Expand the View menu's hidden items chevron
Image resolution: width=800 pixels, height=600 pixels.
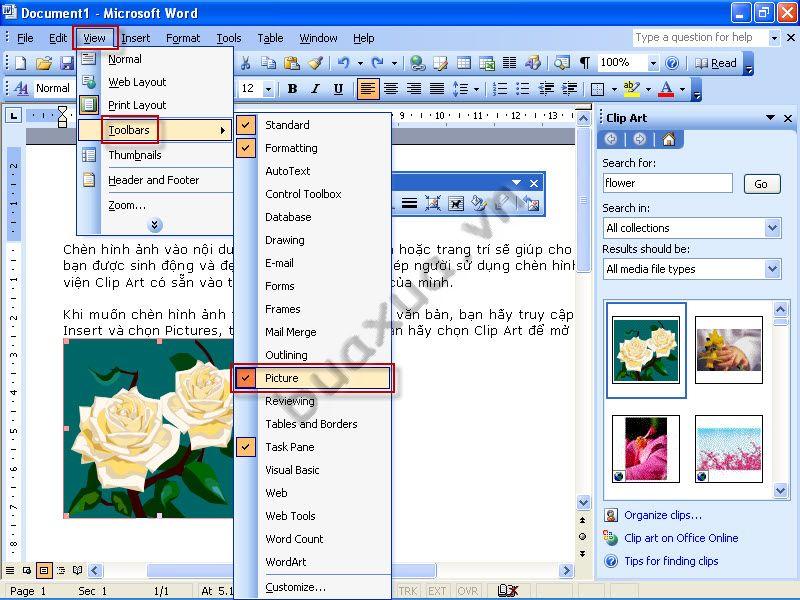pyautogui.click(x=155, y=225)
